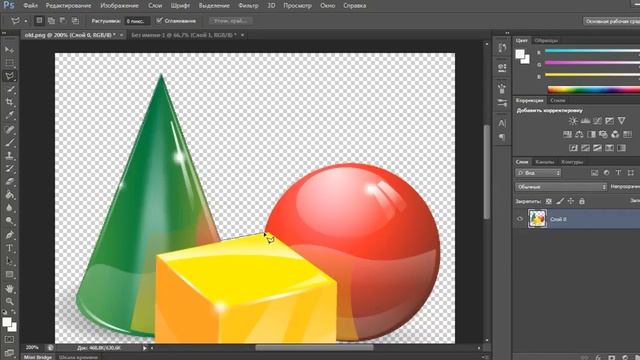Choose Add to selection mode
The image size is (640, 360).
[51, 20]
